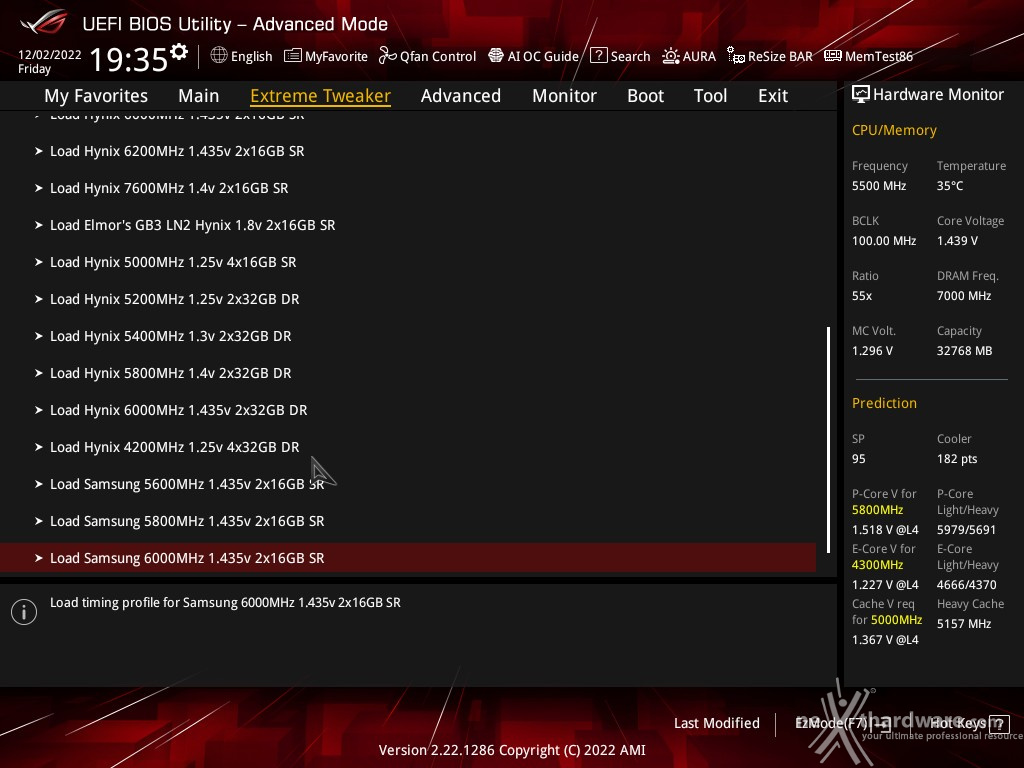Switch to the Boot tab
This screenshot has width=1024, height=768.
[645, 96]
